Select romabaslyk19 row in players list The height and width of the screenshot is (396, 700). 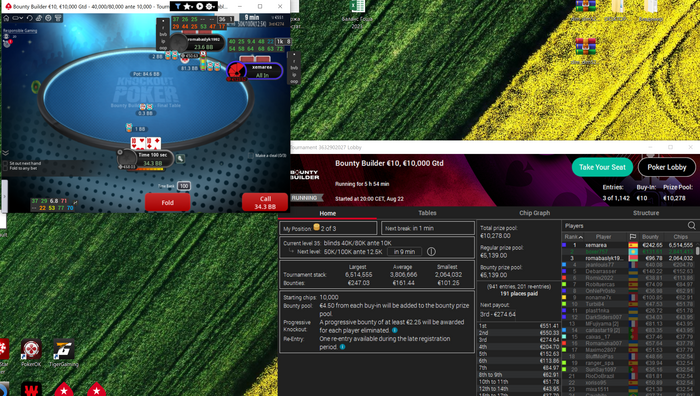click(x=627, y=258)
